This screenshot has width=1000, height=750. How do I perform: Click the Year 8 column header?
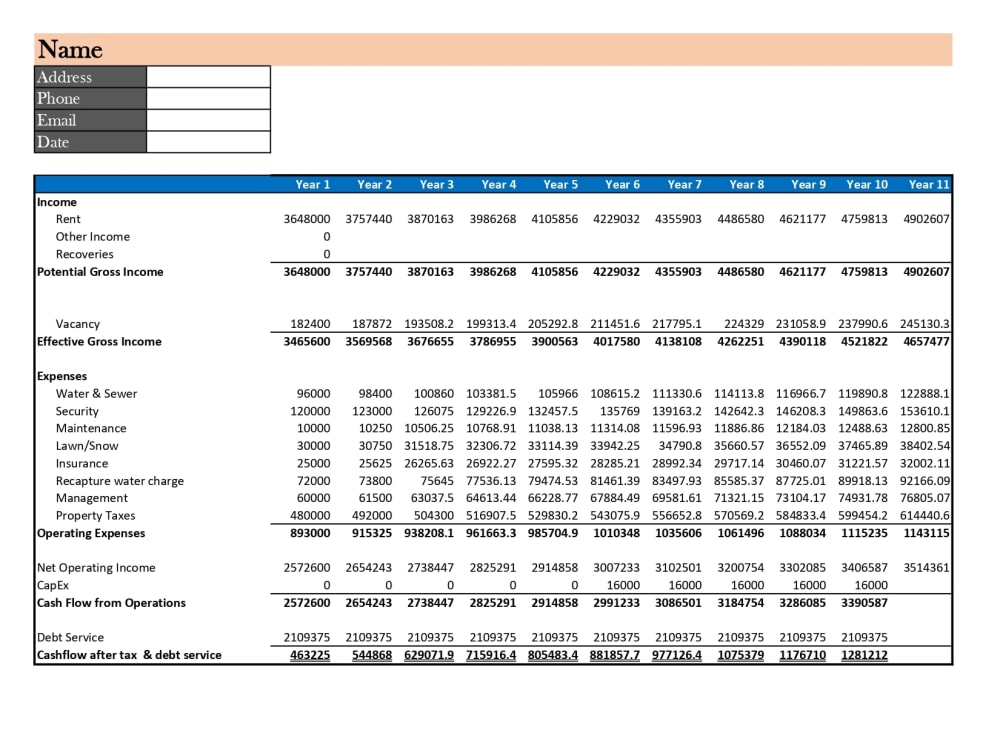[x=746, y=184]
